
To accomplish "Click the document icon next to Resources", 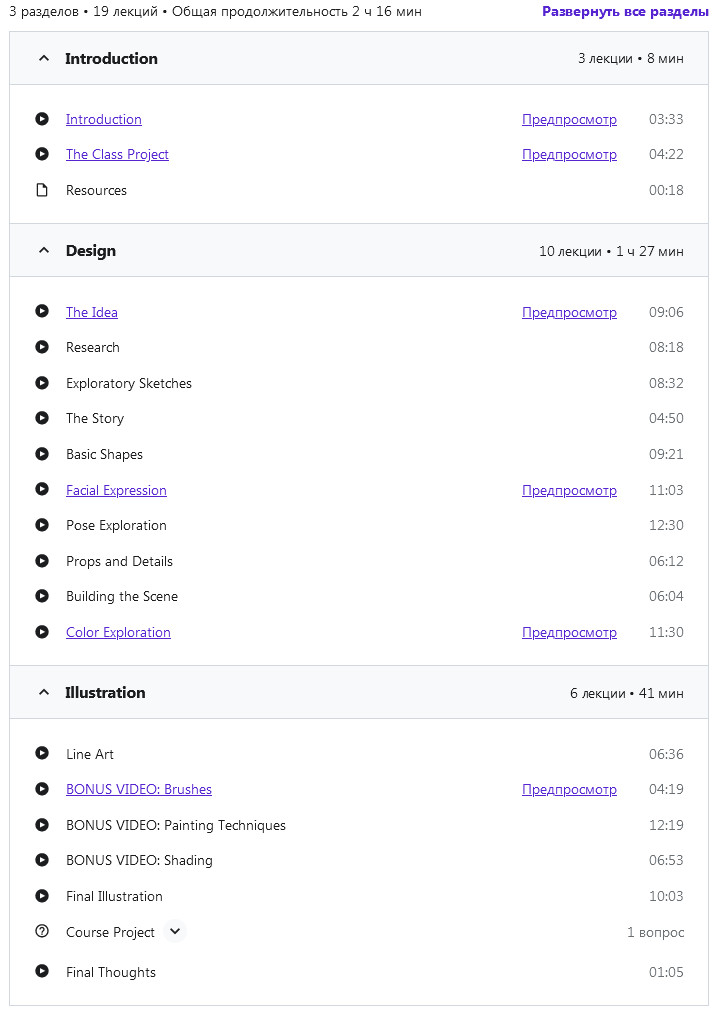I will coord(42,190).
